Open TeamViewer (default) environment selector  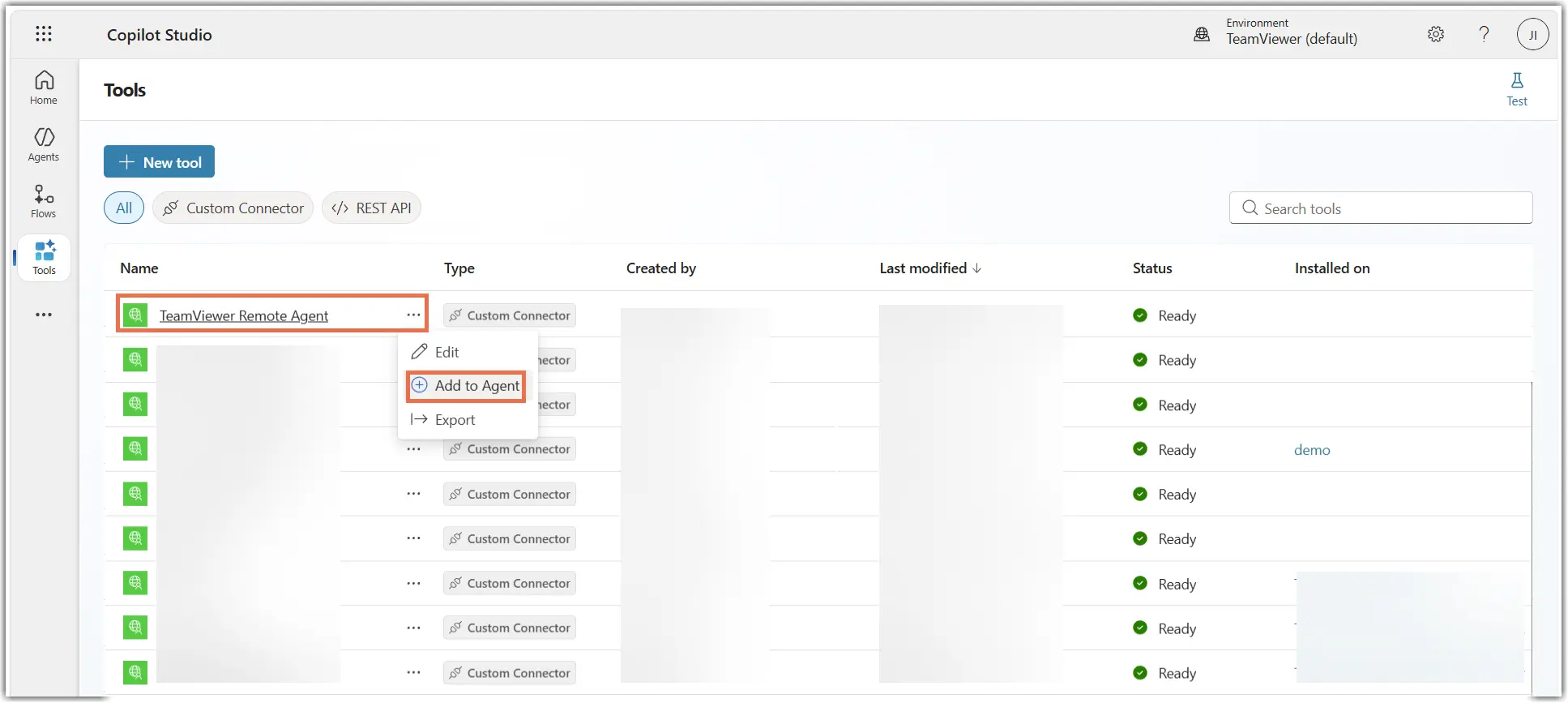coord(1291,38)
